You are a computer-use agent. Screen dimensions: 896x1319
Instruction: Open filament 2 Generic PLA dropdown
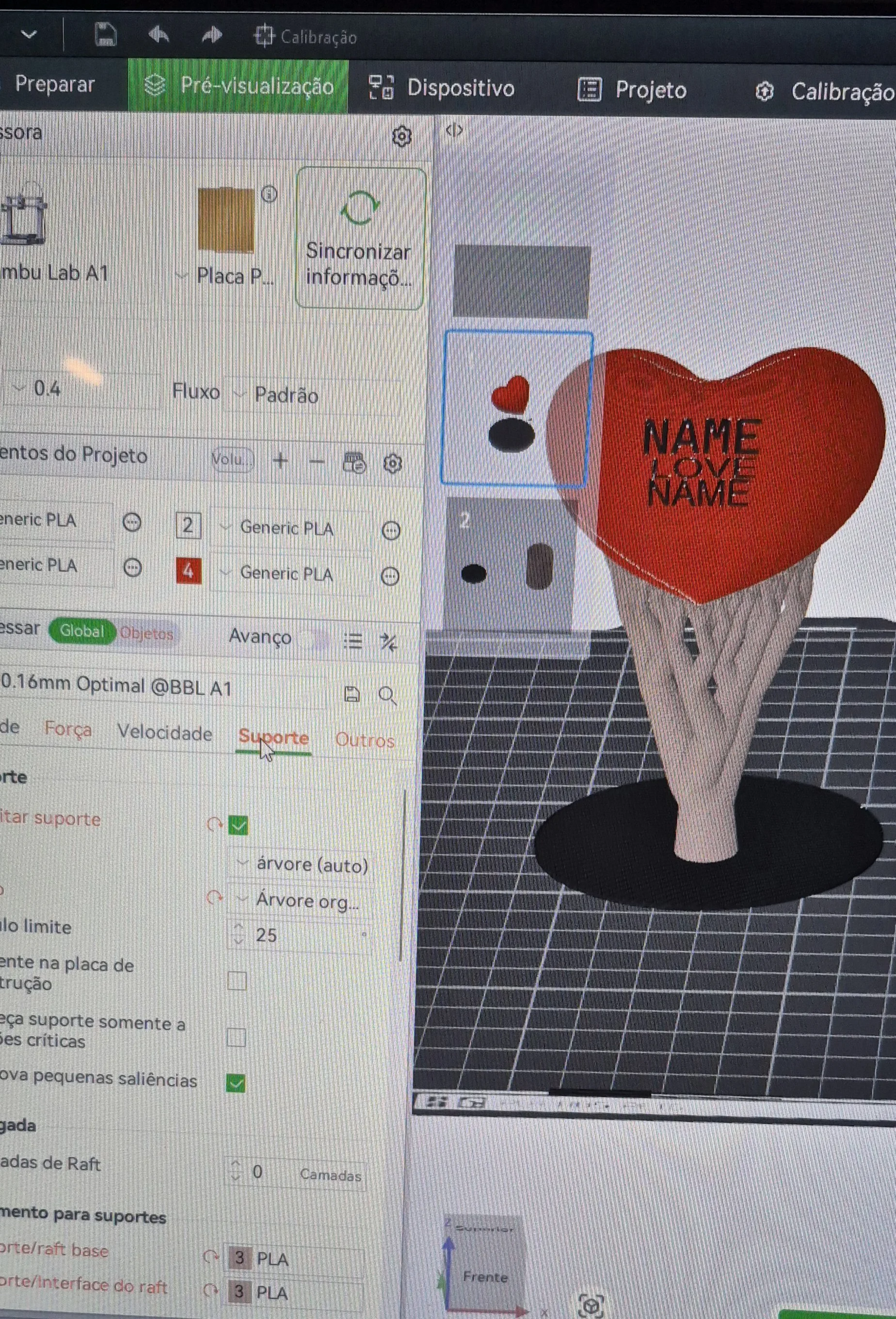(x=290, y=528)
